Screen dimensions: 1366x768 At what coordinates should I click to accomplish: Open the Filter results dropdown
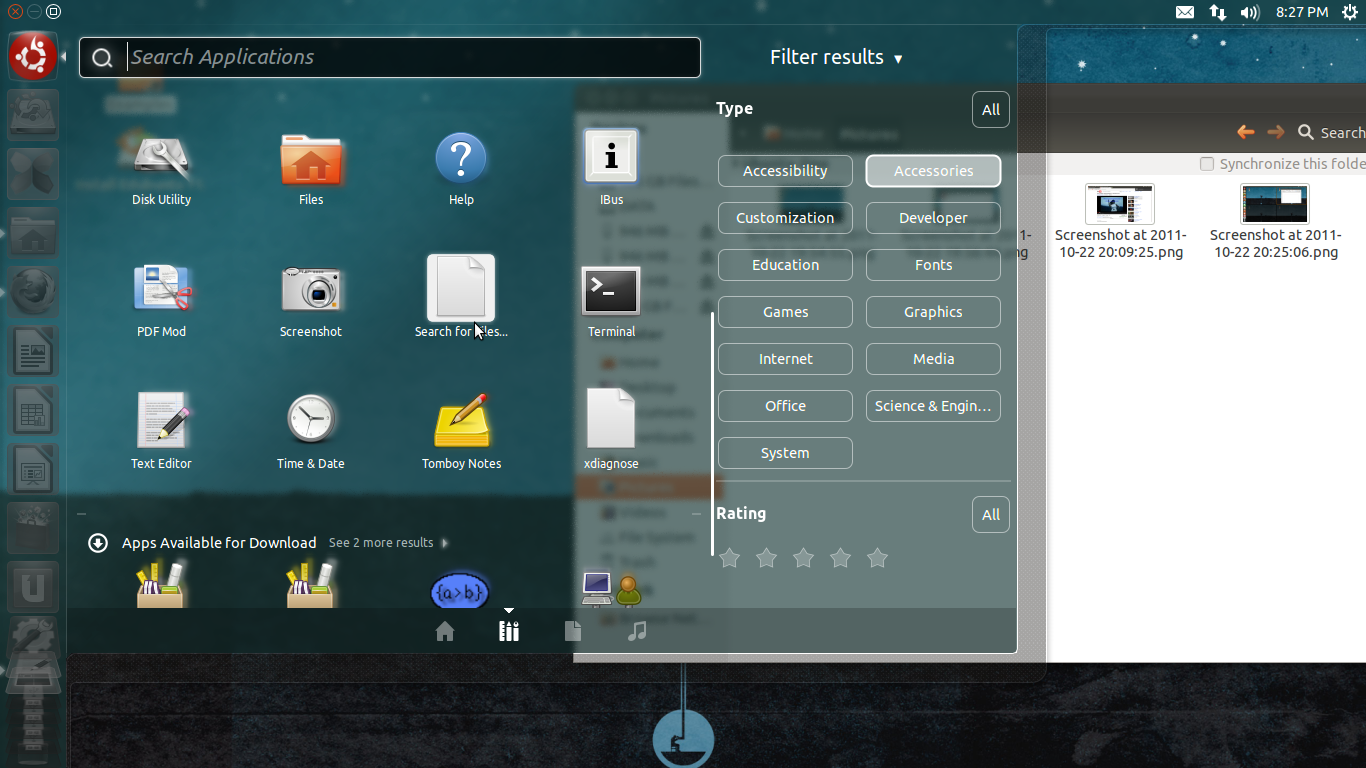837,57
